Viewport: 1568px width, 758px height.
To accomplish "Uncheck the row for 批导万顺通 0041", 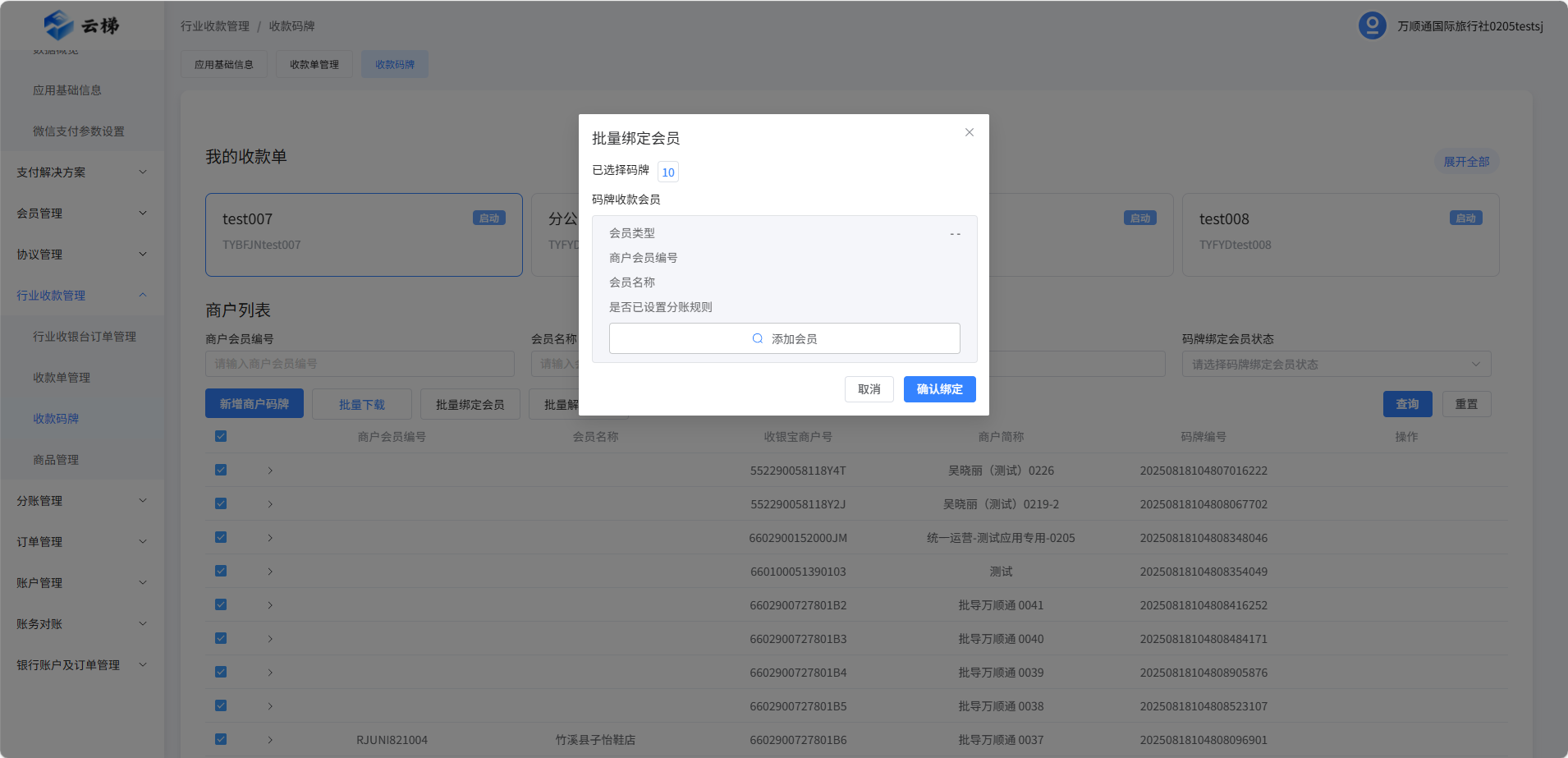I will (x=221, y=604).
